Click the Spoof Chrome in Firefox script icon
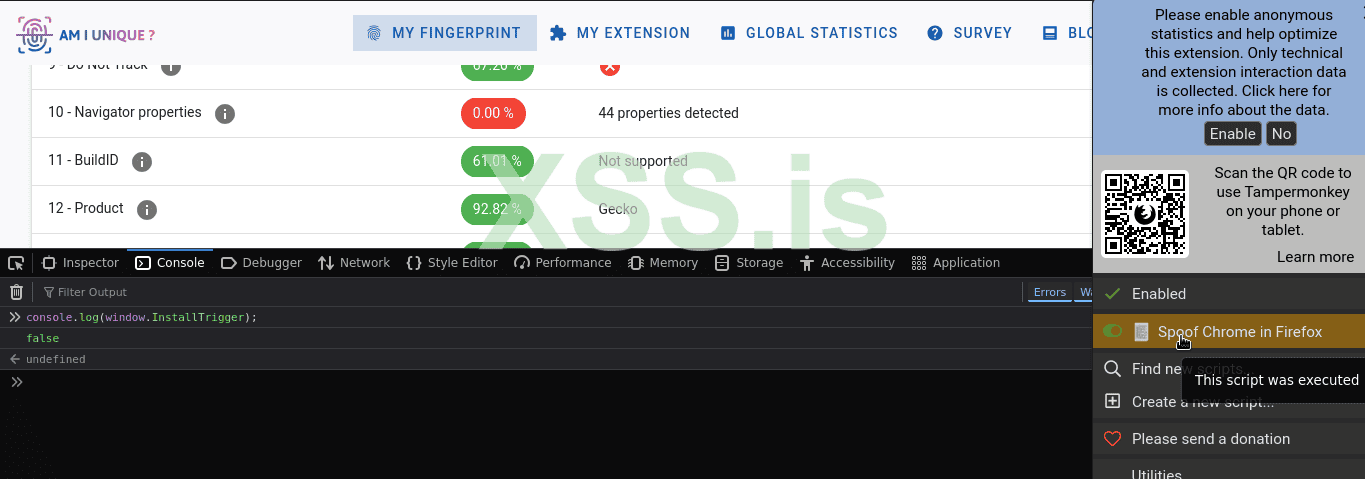This screenshot has width=1365, height=479. [1141, 331]
